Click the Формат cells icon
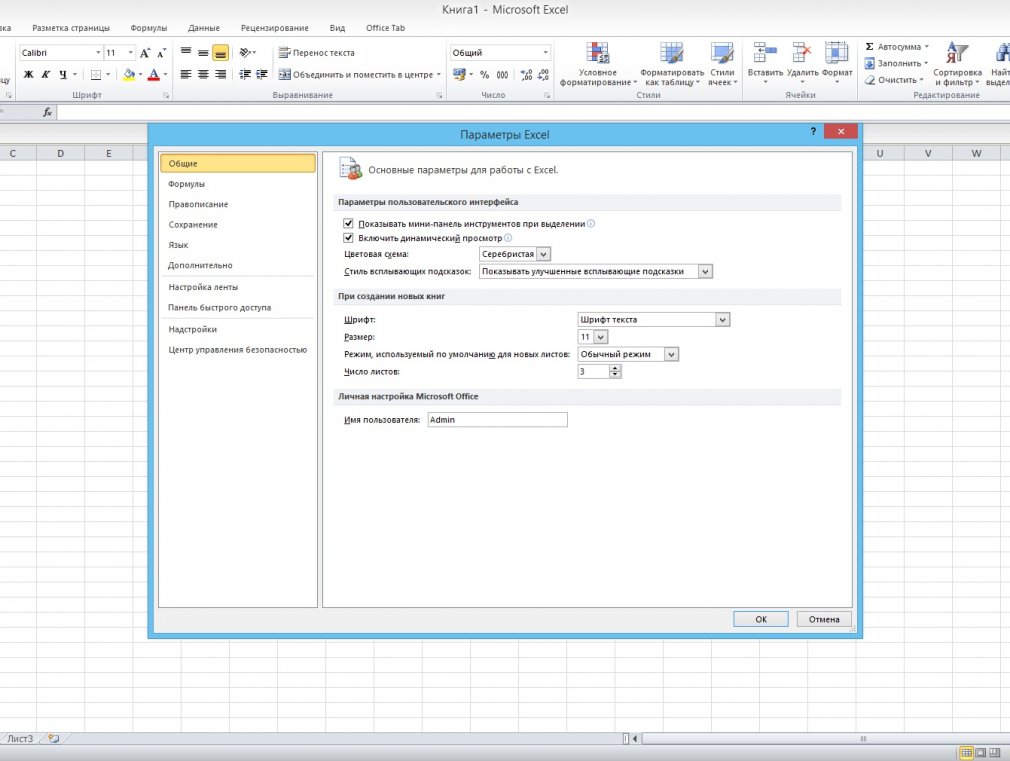This screenshot has height=761, width=1010. pos(837,53)
